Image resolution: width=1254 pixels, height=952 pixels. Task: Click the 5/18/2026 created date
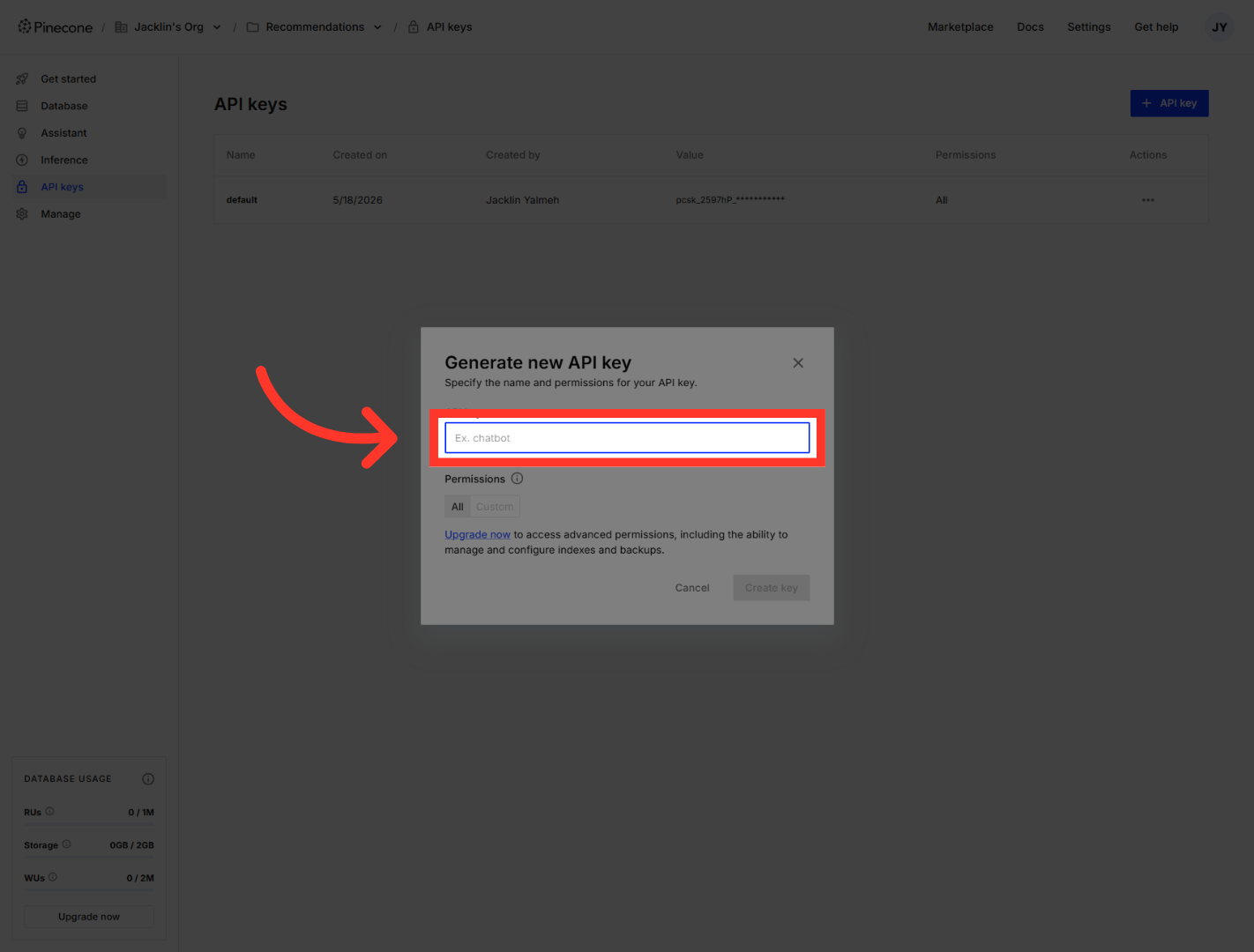click(357, 200)
